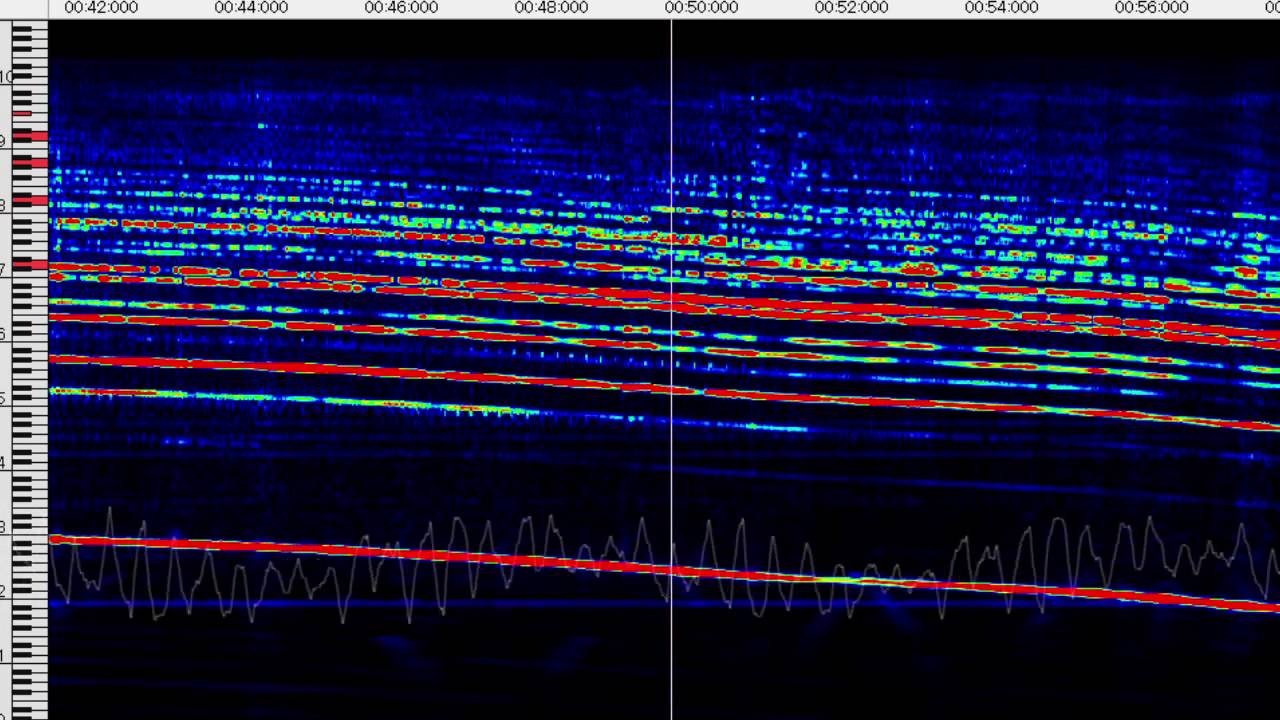The height and width of the screenshot is (720, 1280).
Task: Click the 00:50:000 time ruler label
Action: point(701,7)
